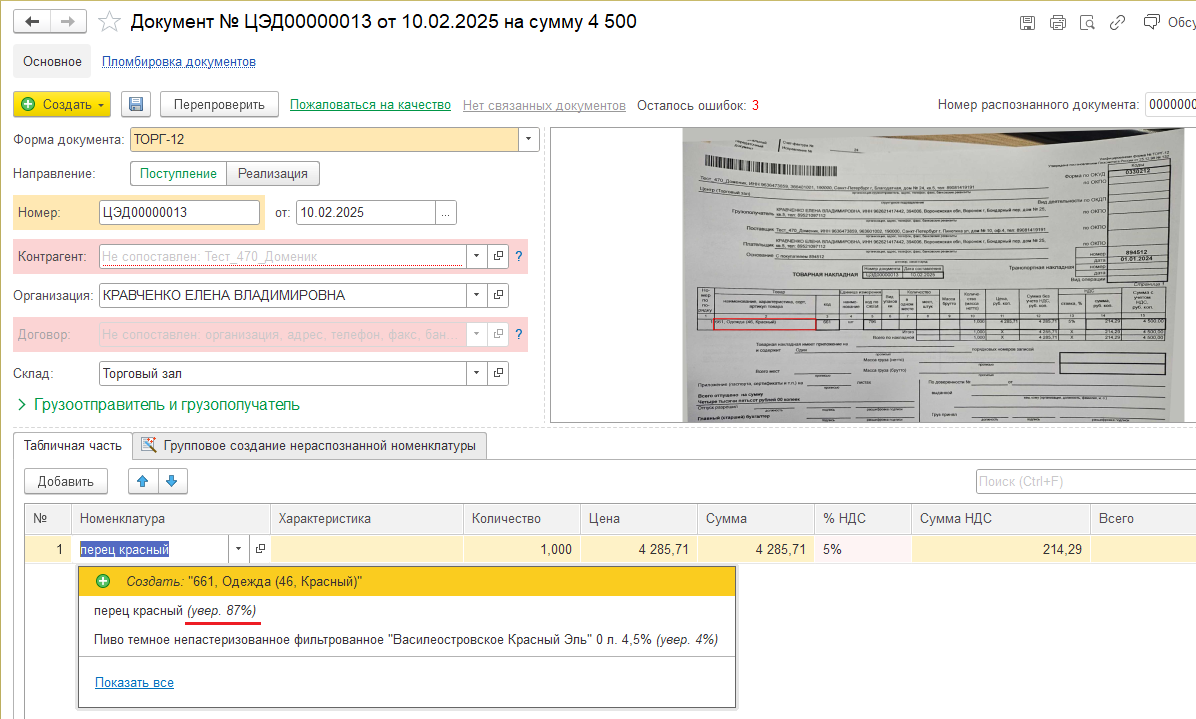
Task: Click the print icon in top right
Action: (1059, 23)
